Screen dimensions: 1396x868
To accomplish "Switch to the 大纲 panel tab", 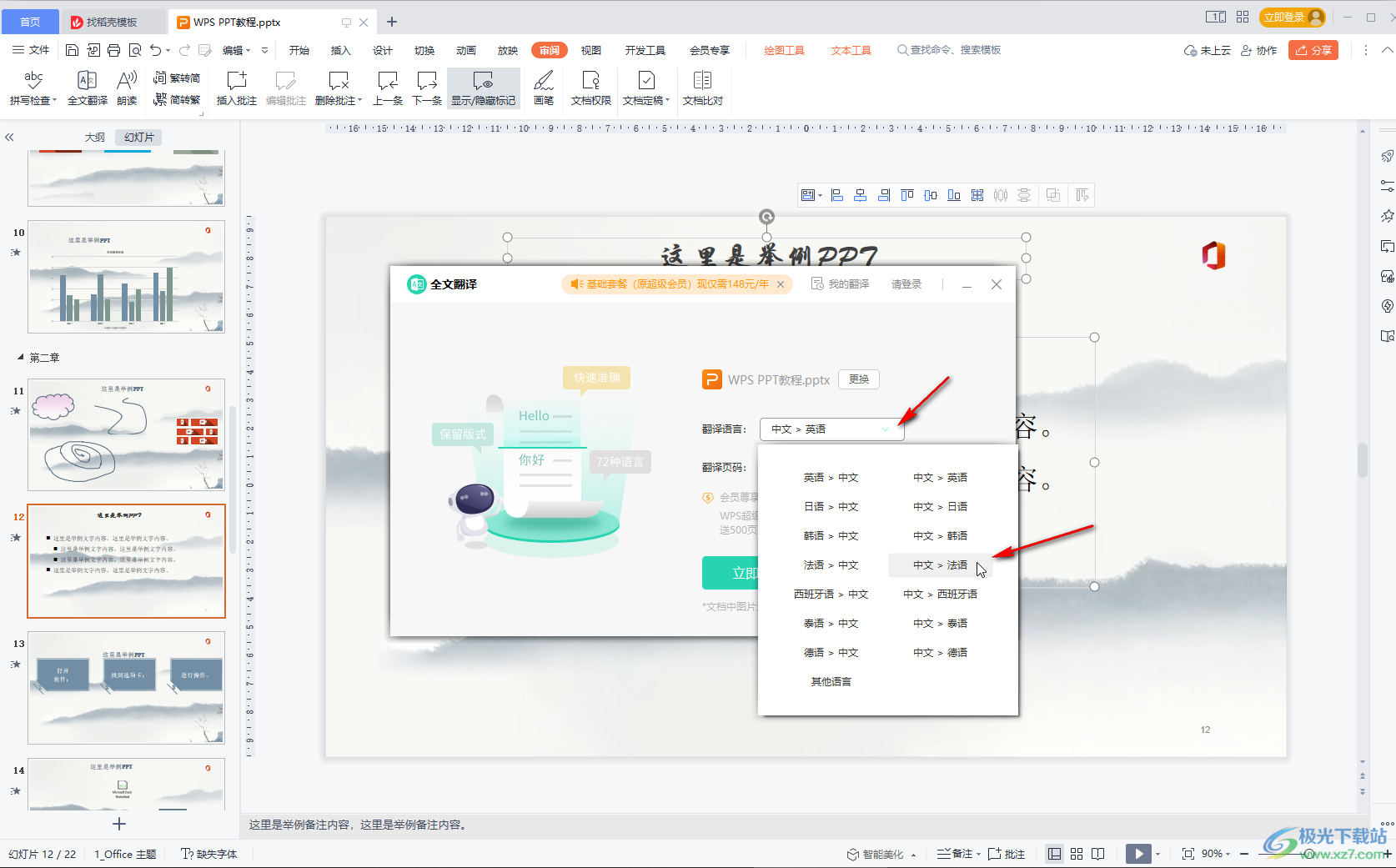I will 95,137.
